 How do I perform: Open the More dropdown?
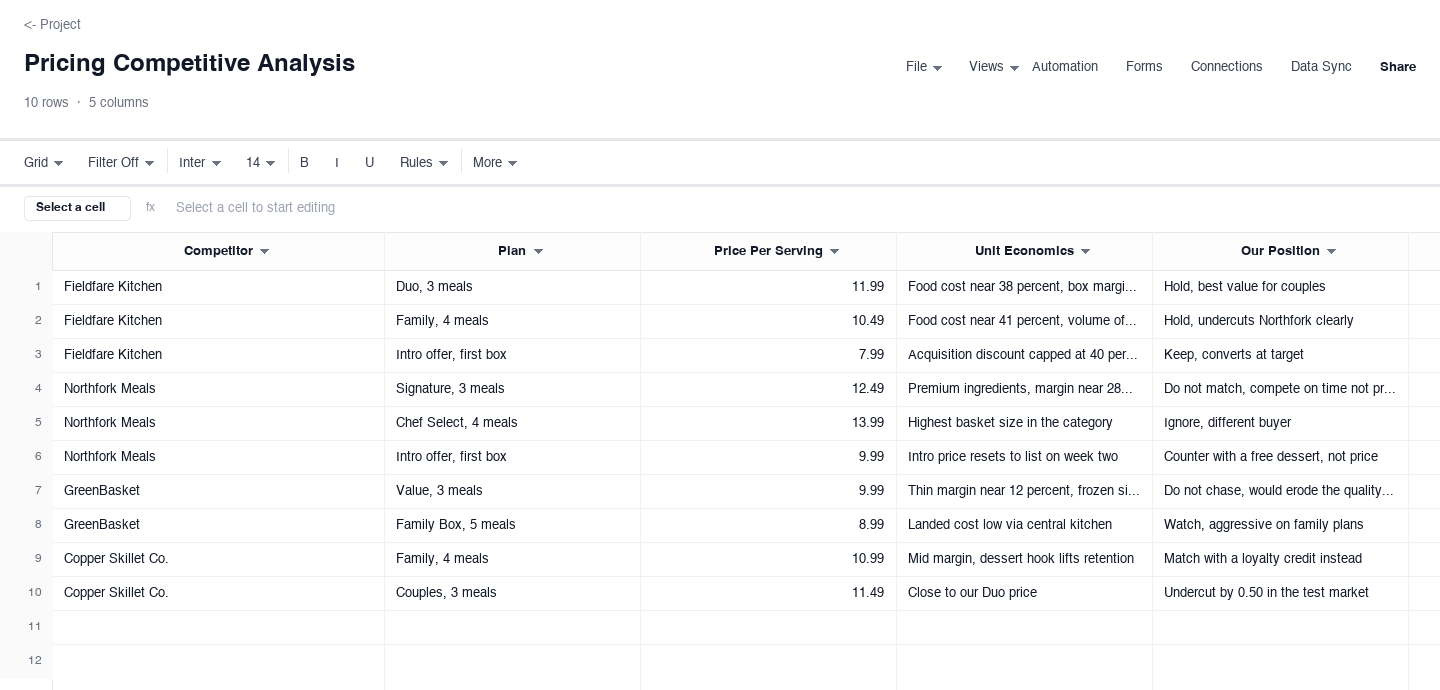coord(495,162)
